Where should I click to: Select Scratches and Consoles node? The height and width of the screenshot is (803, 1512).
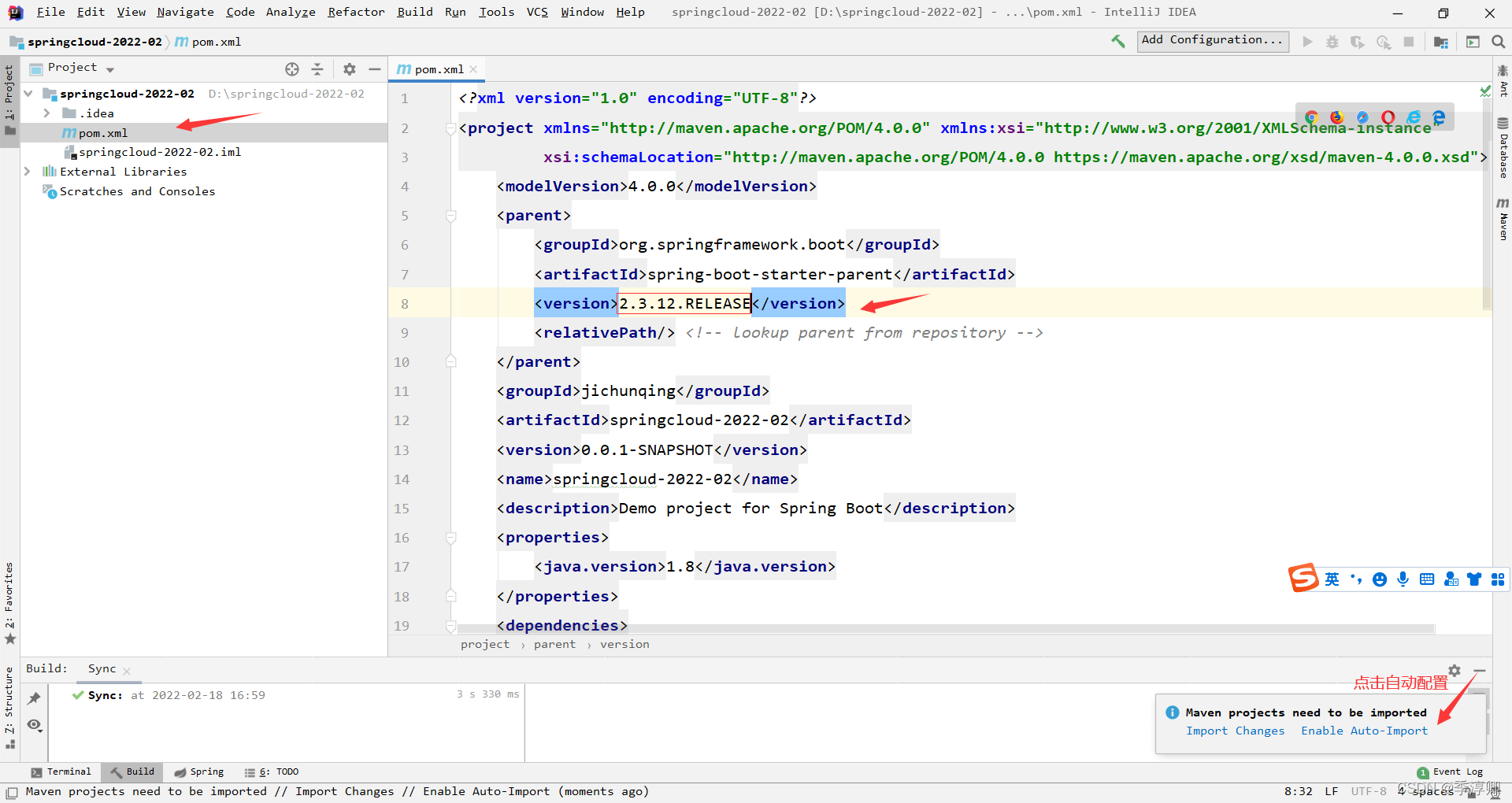click(x=137, y=191)
